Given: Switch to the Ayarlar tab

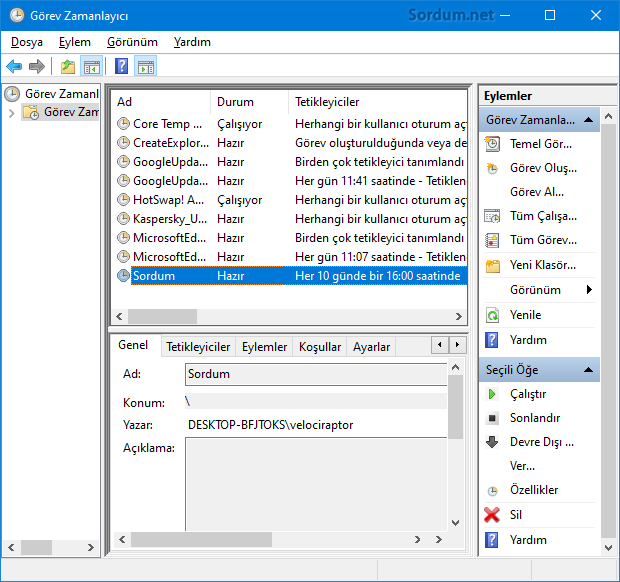Looking at the screenshot, I should click(x=371, y=347).
